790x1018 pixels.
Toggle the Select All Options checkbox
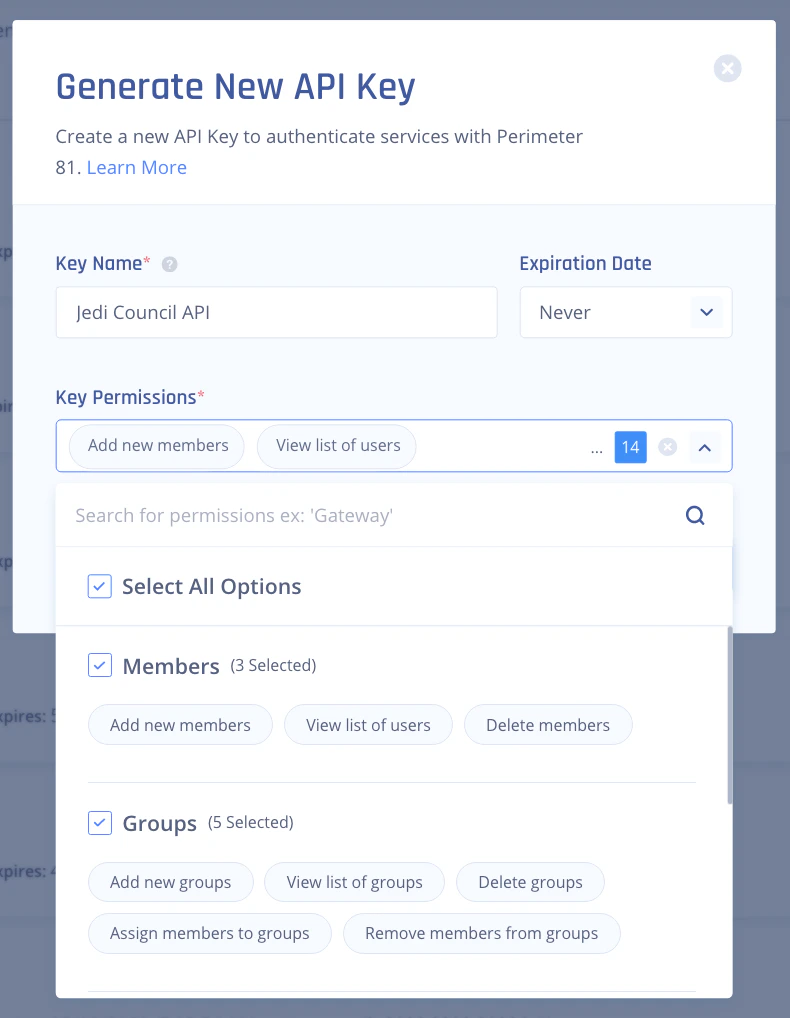(x=100, y=586)
